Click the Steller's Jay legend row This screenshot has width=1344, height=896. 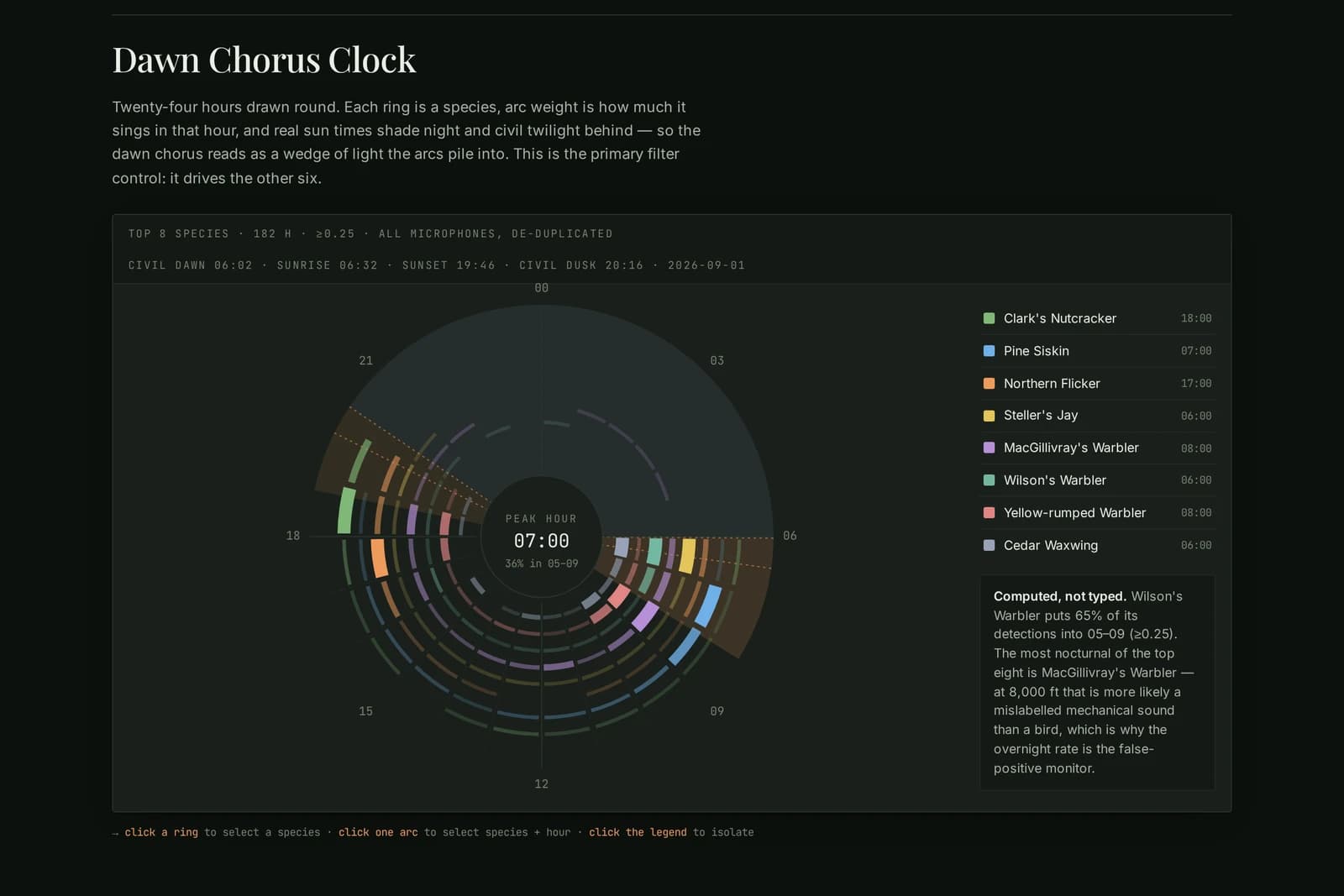tap(1097, 416)
